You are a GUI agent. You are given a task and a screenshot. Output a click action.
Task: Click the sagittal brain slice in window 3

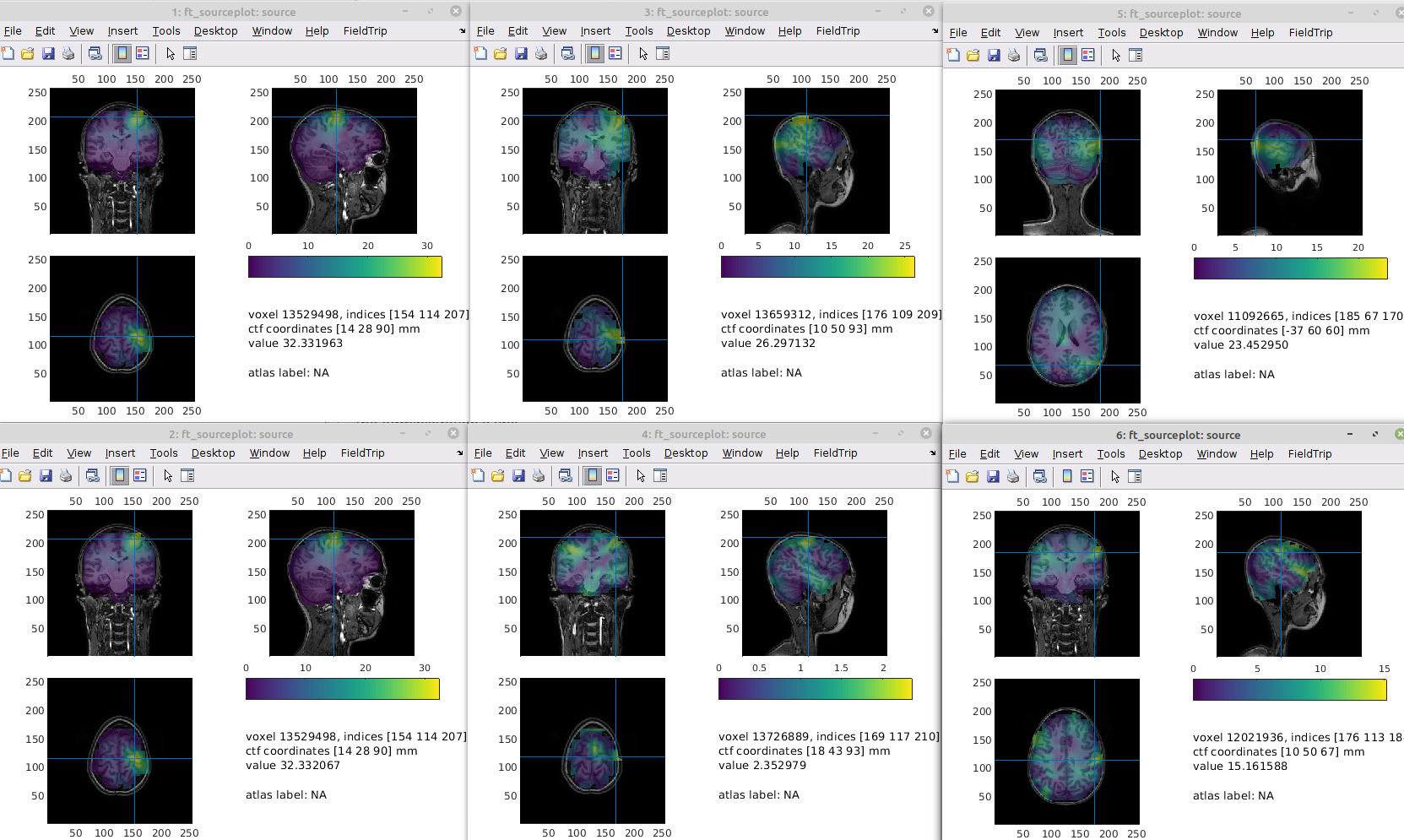pyautogui.click(x=817, y=161)
